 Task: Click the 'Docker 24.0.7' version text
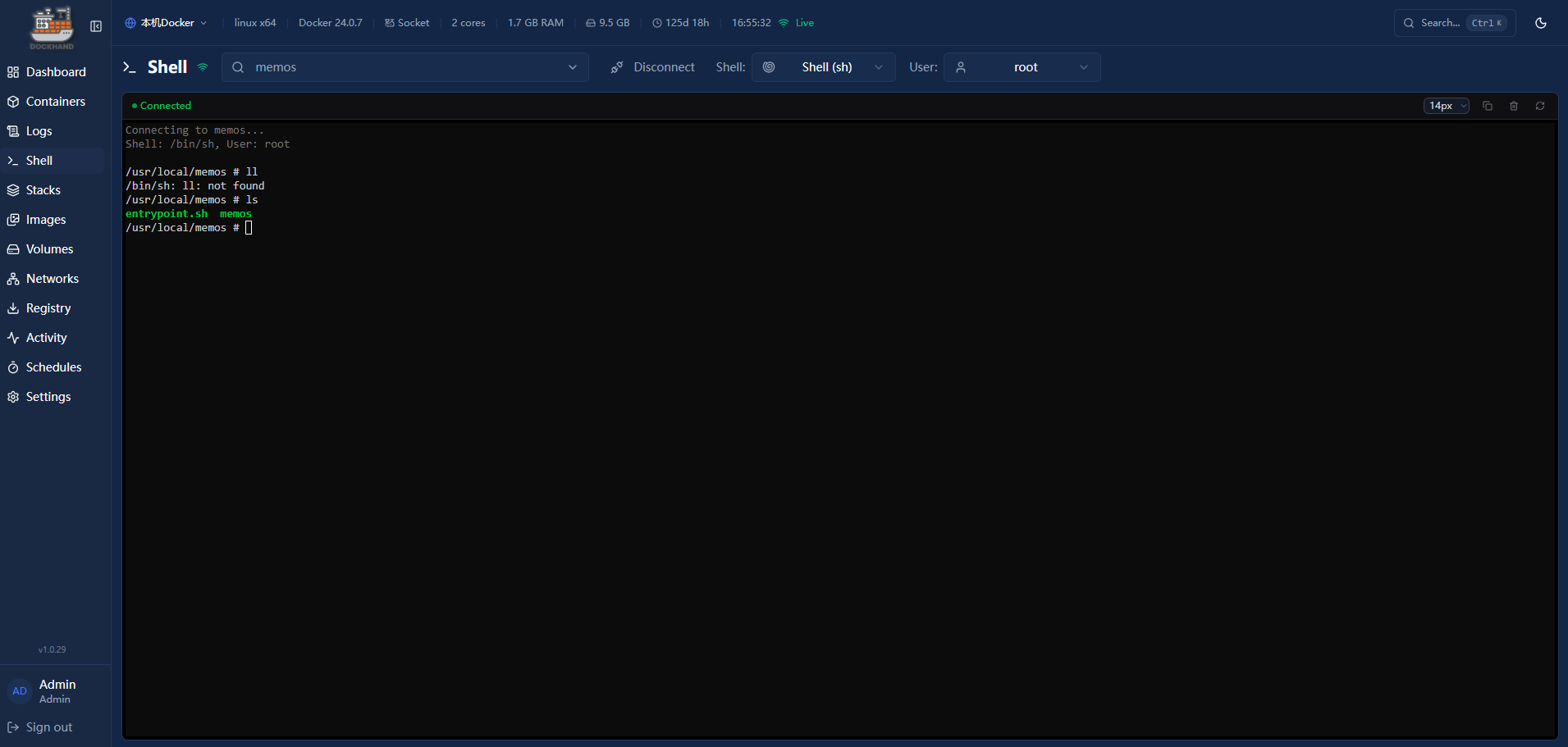(331, 23)
